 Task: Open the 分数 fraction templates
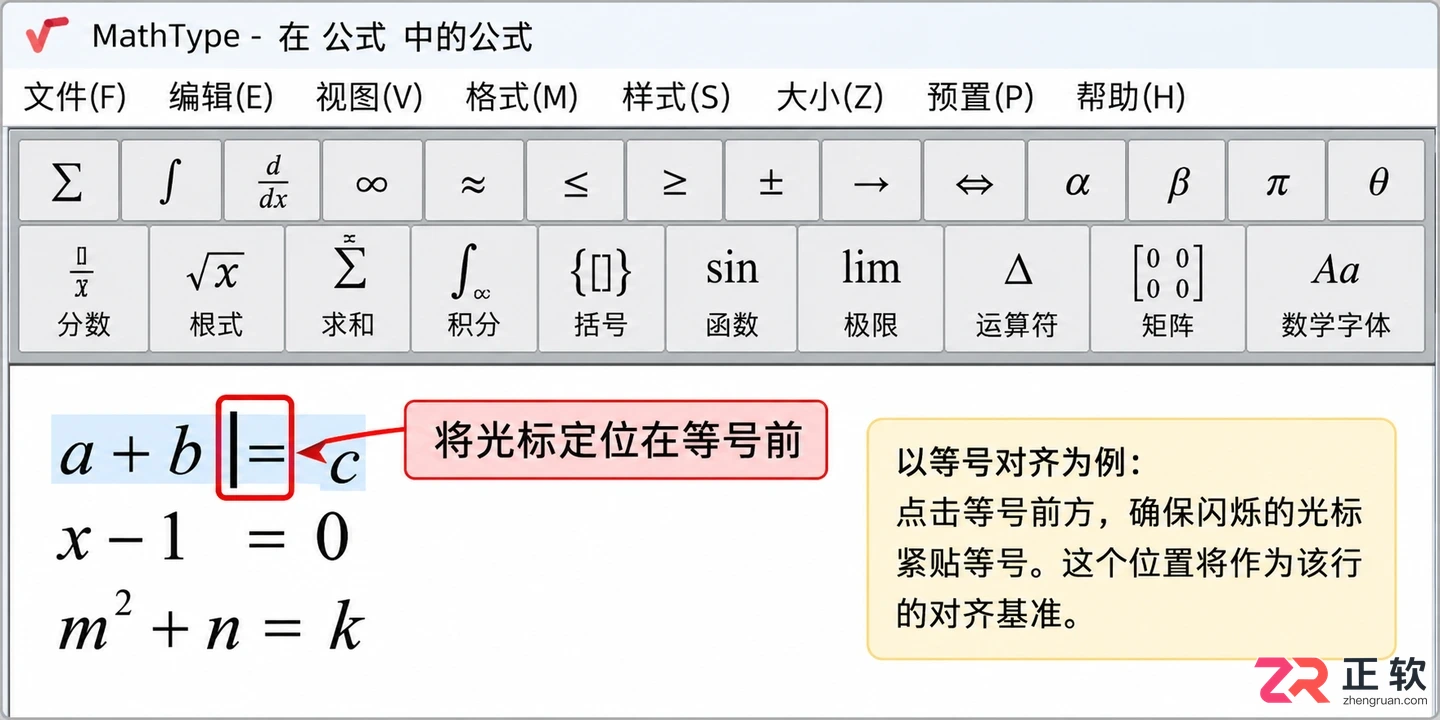click(x=84, y=289)
